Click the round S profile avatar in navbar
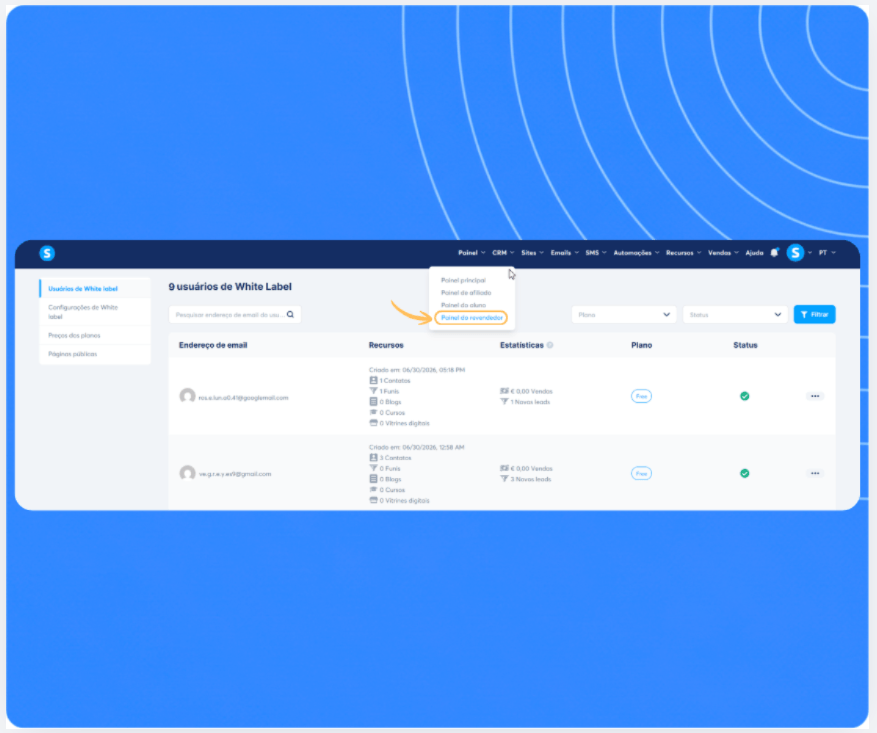 (x=795, y=253)
